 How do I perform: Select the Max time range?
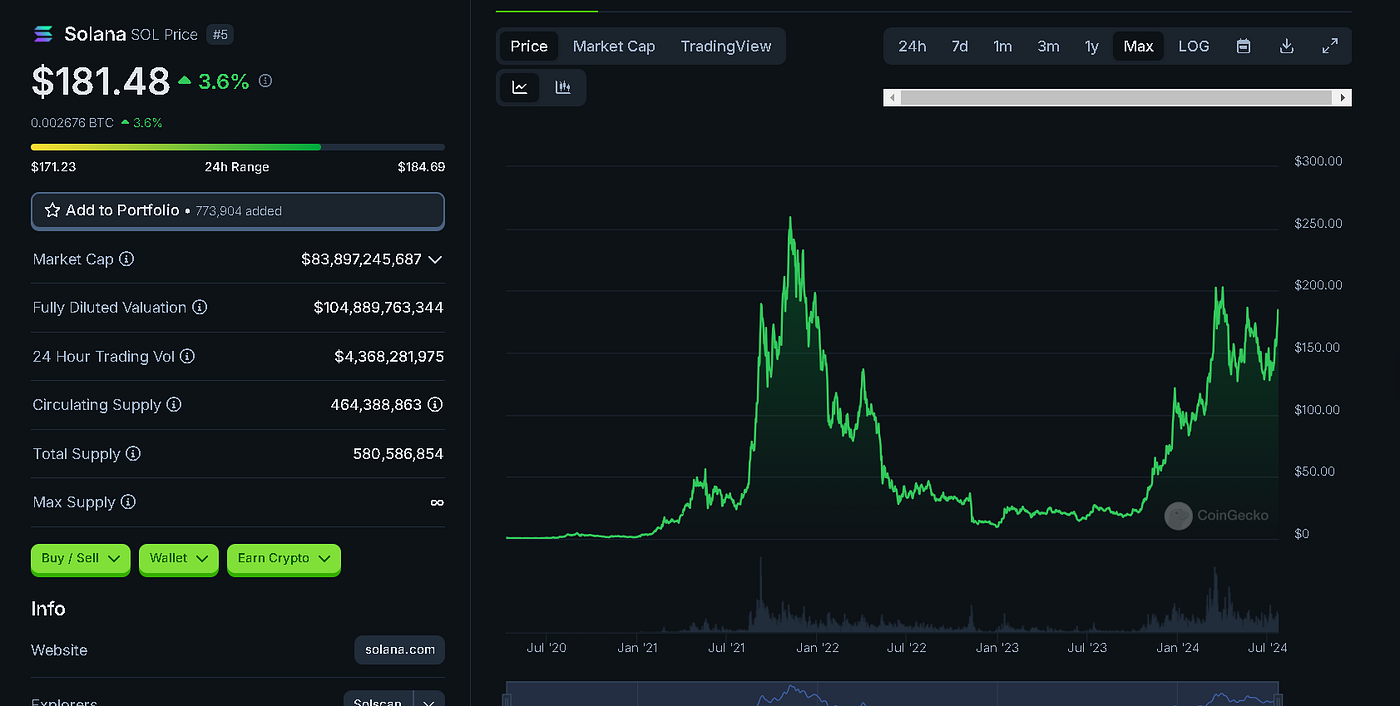[1139, 46]
